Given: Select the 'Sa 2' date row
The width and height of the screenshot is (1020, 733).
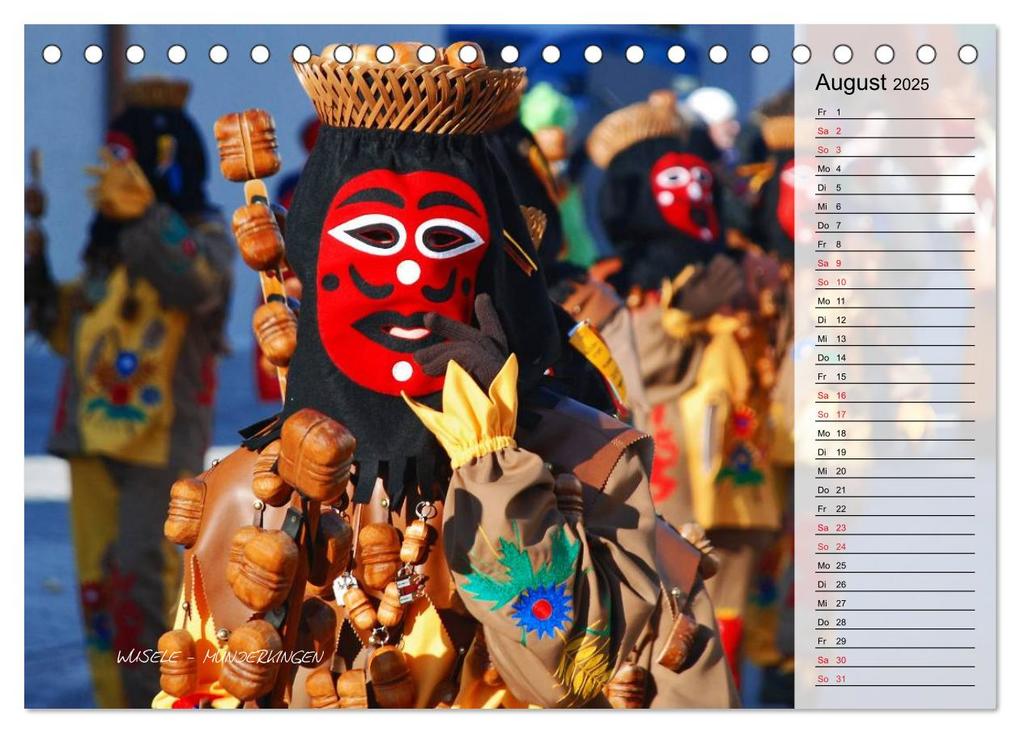Looking at the screenshot, I should tap(895, 131).
